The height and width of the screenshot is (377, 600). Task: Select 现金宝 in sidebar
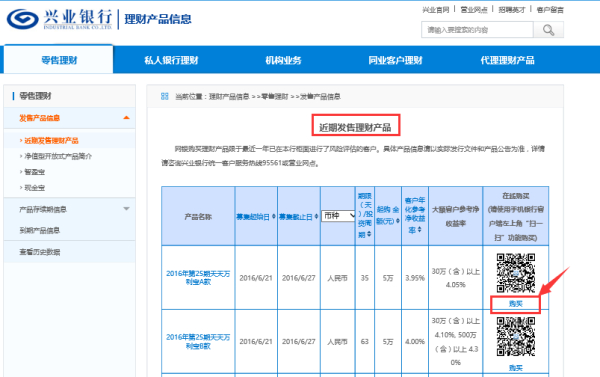34,188
